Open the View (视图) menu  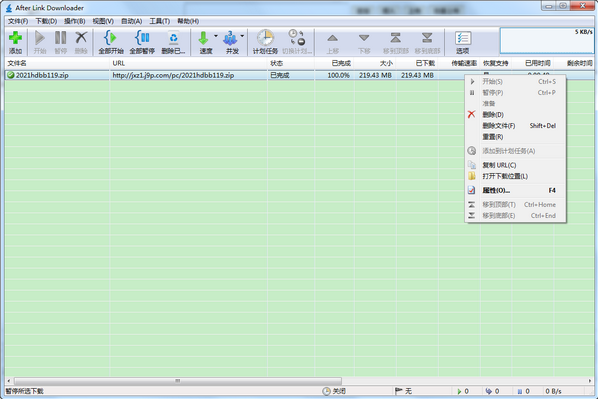(x=103, y=21)
